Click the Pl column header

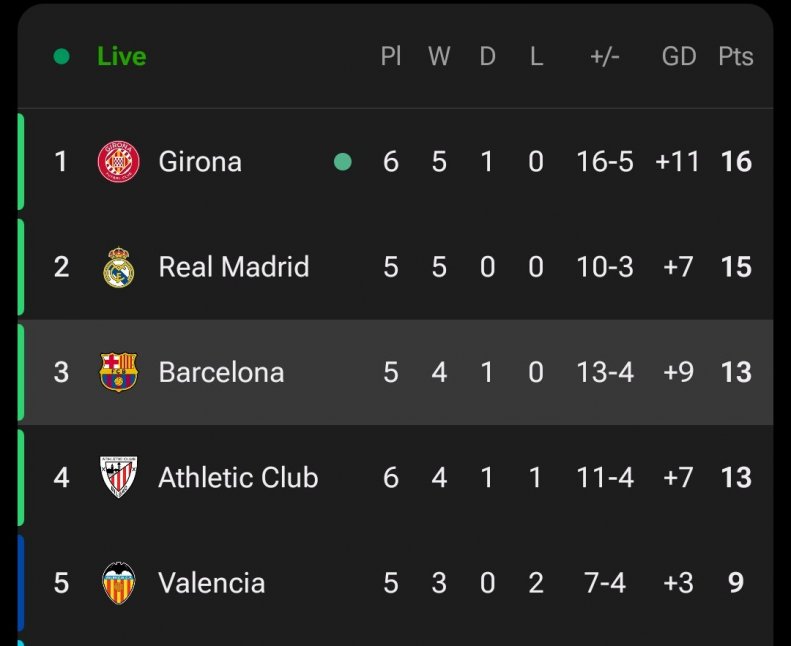pos(391,56)
